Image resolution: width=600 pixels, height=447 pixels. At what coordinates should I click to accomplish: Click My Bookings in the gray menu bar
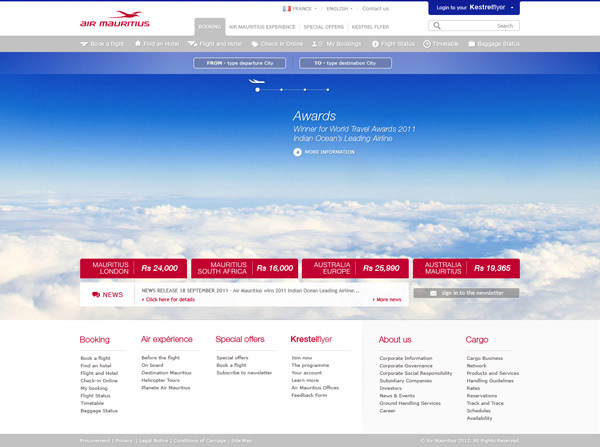coord(343,44)
